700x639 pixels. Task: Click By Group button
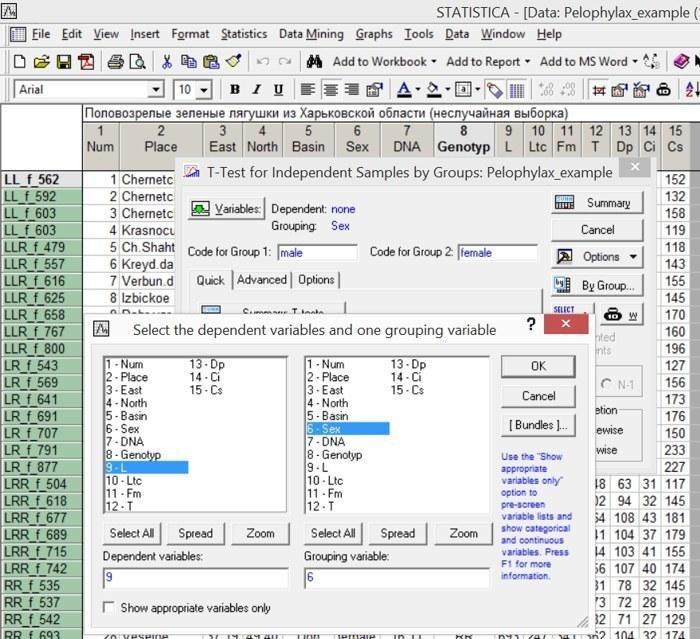coord(597,285)
